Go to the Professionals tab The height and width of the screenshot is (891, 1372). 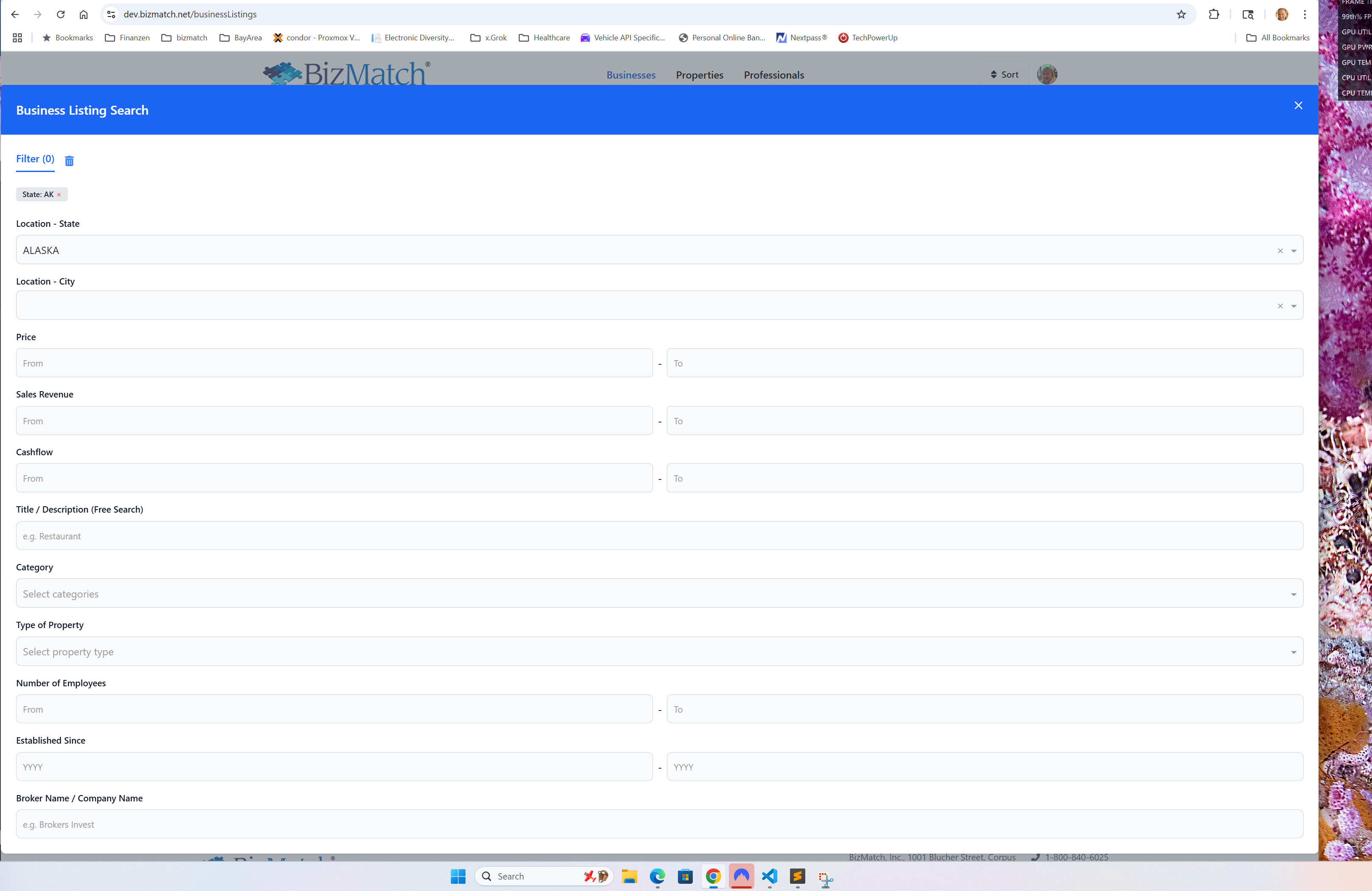pos(773,75)
